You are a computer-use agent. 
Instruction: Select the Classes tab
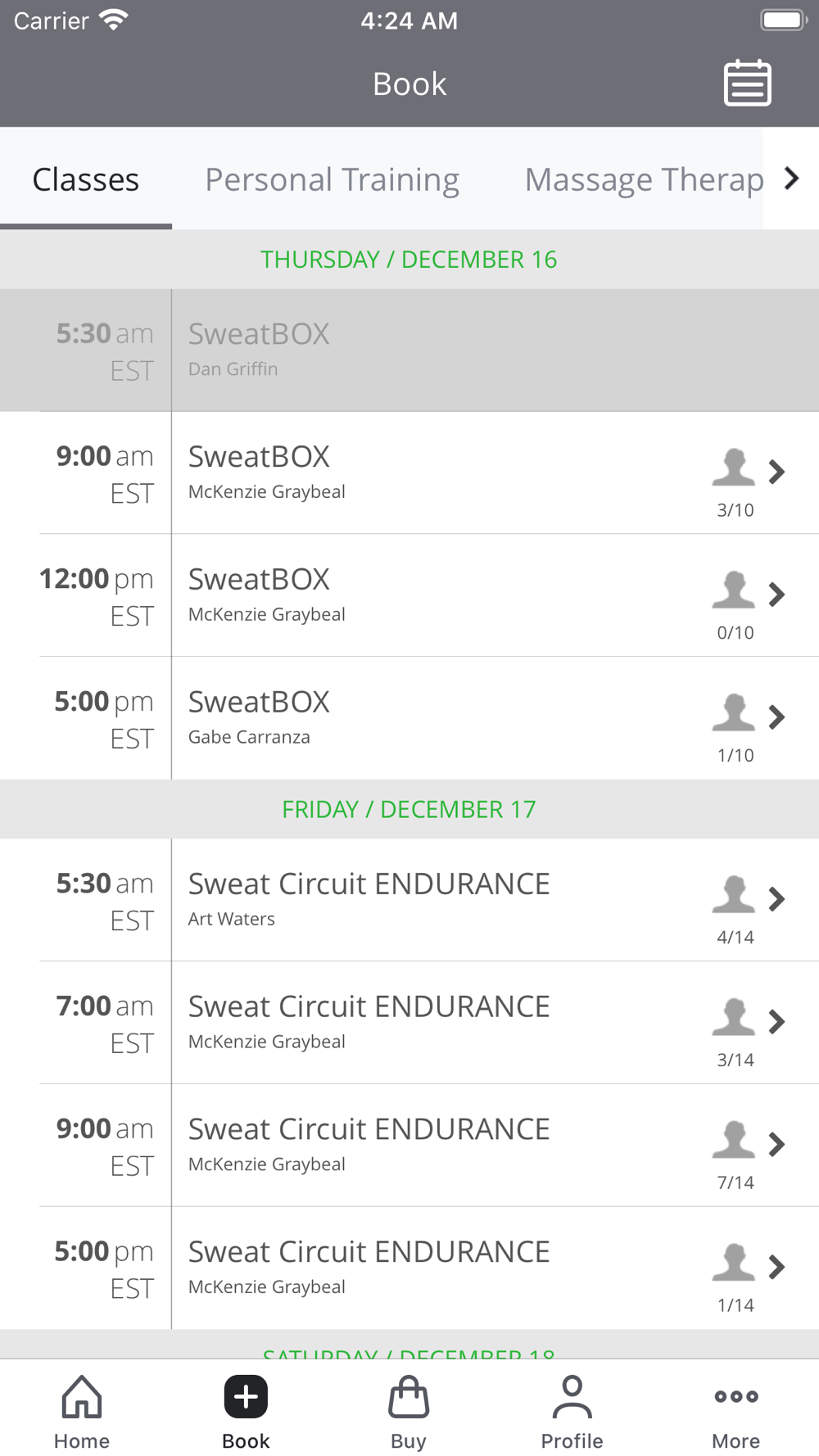86,179
